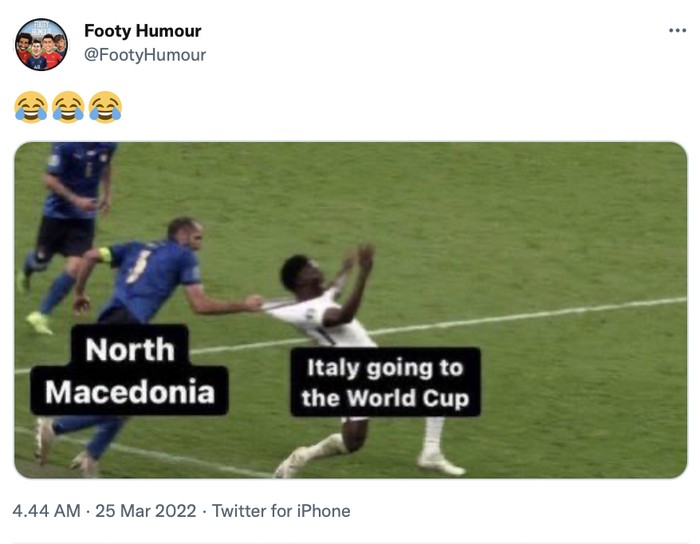Click the Footy Humour profile avatar
The image size is (700, 544).
[41, 44]
